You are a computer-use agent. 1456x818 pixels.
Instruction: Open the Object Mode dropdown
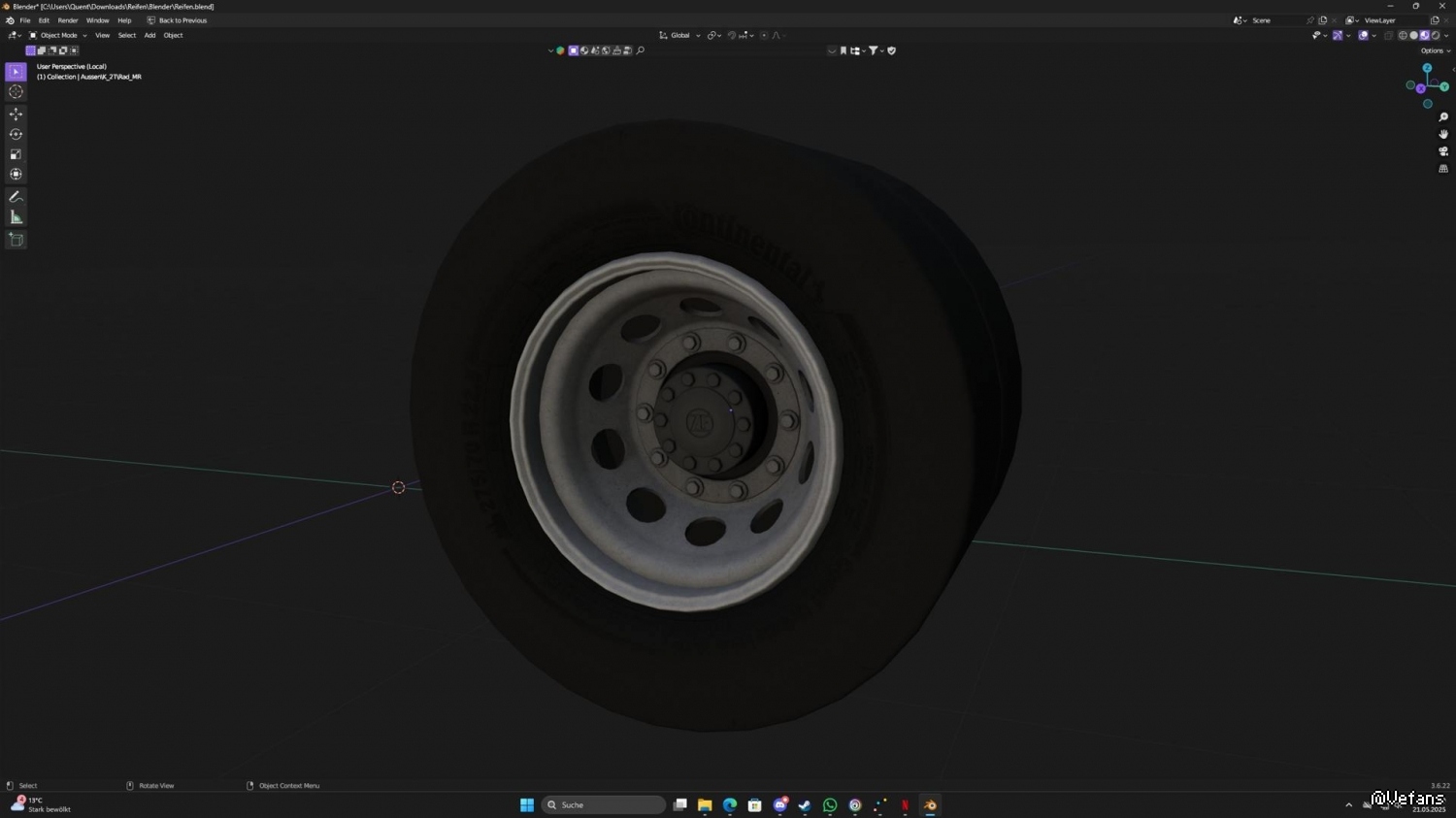click(58, 36)
